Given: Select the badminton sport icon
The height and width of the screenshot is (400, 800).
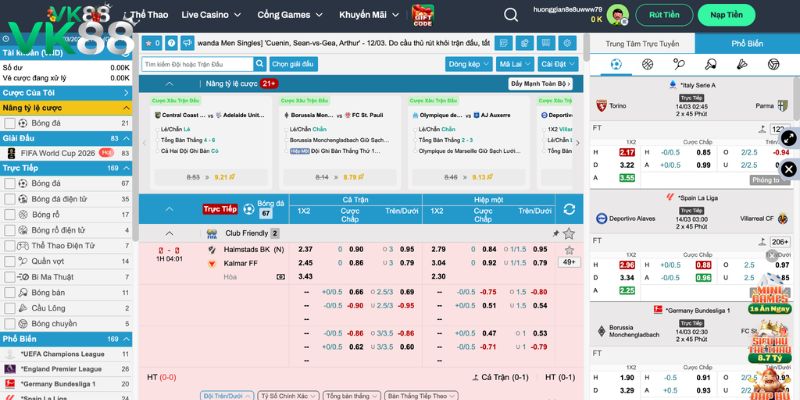Looking at the screenshot, I should (x=742, y=64).
